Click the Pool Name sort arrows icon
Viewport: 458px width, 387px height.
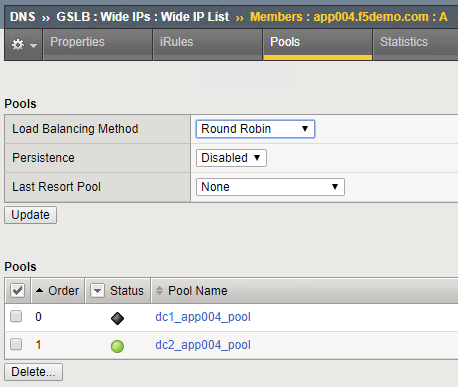coord(159,291)
